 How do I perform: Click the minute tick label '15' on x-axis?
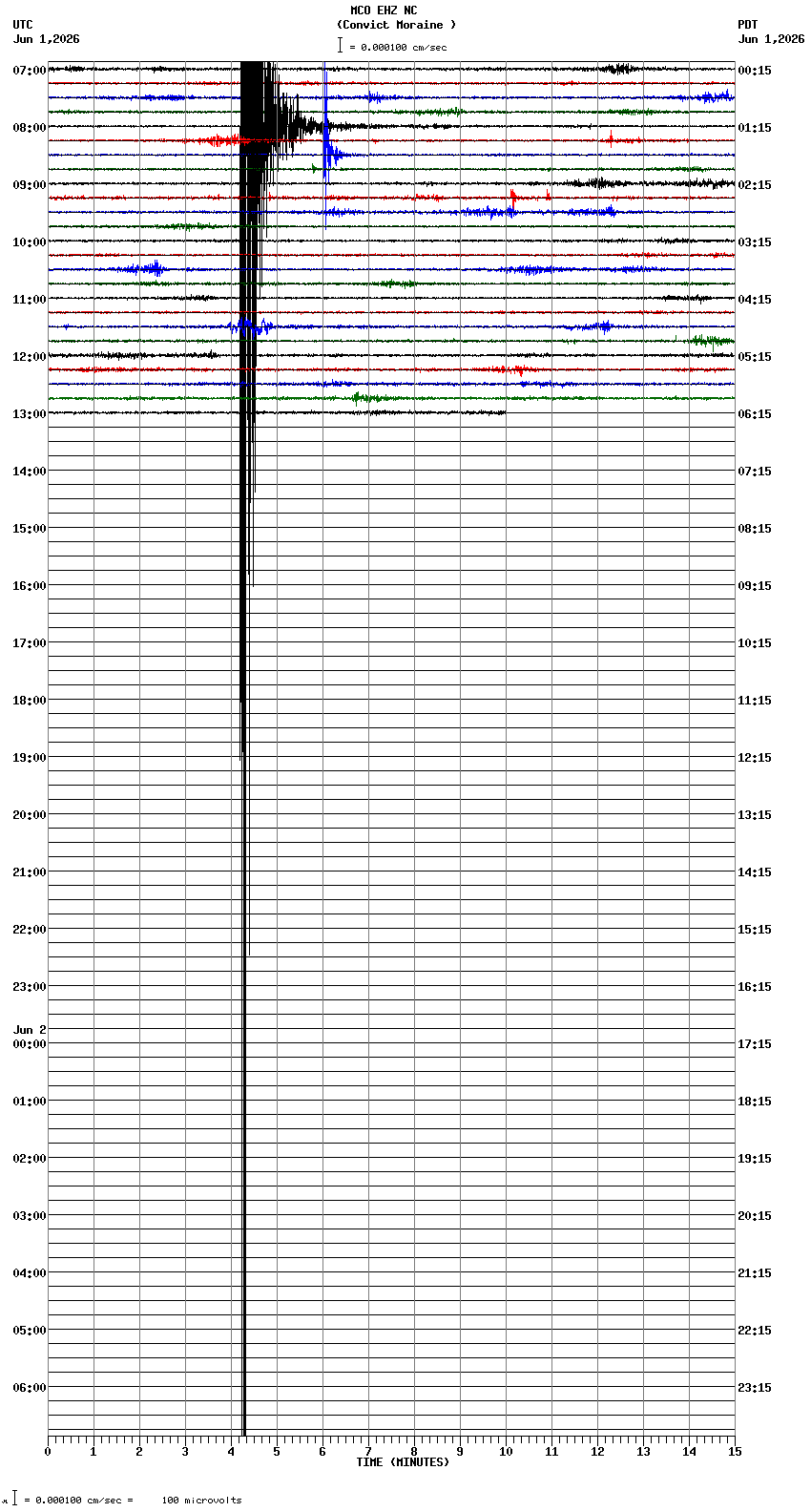pos(734,1452)
